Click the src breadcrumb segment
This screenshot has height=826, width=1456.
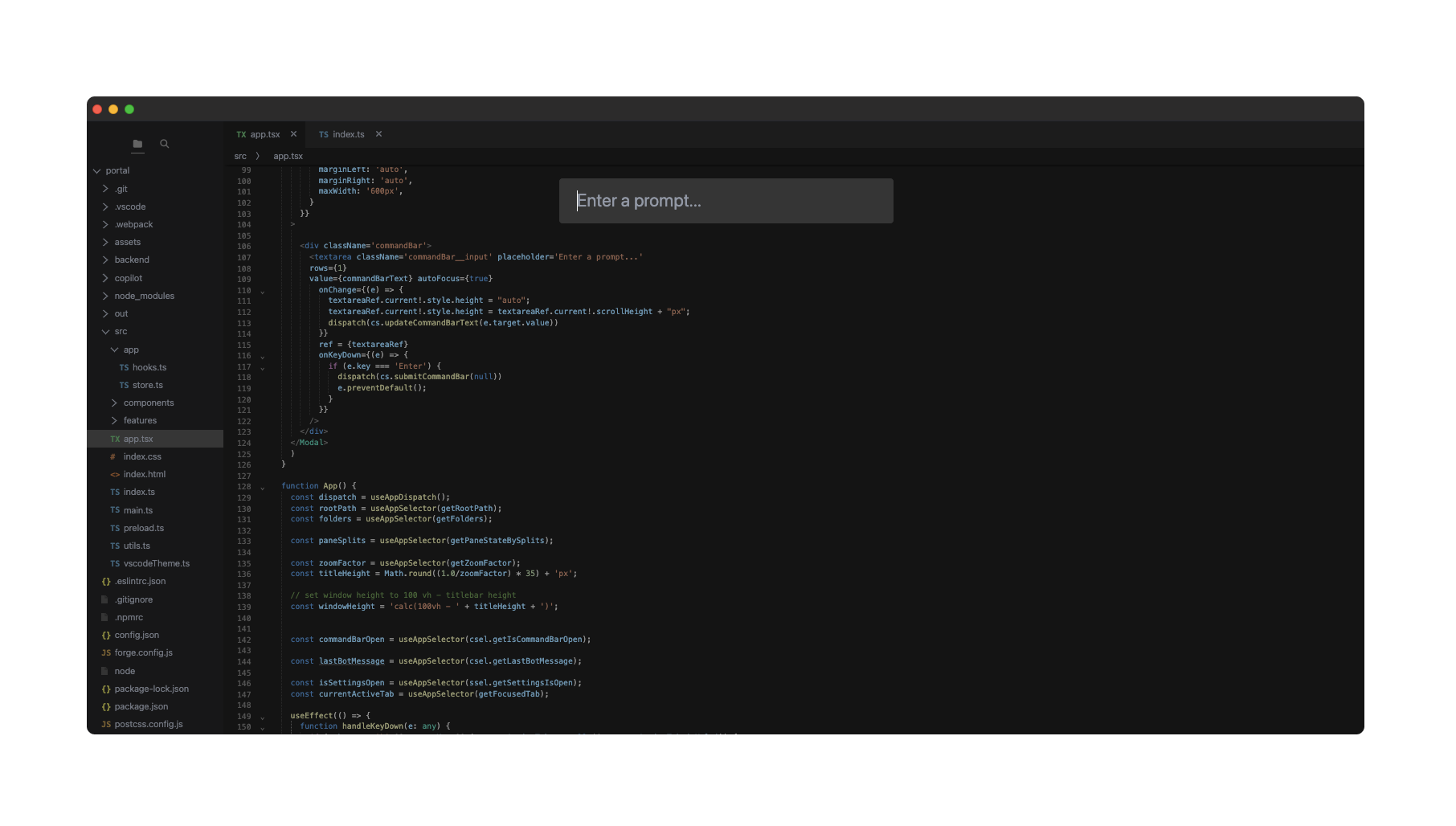tap(240, 156)
